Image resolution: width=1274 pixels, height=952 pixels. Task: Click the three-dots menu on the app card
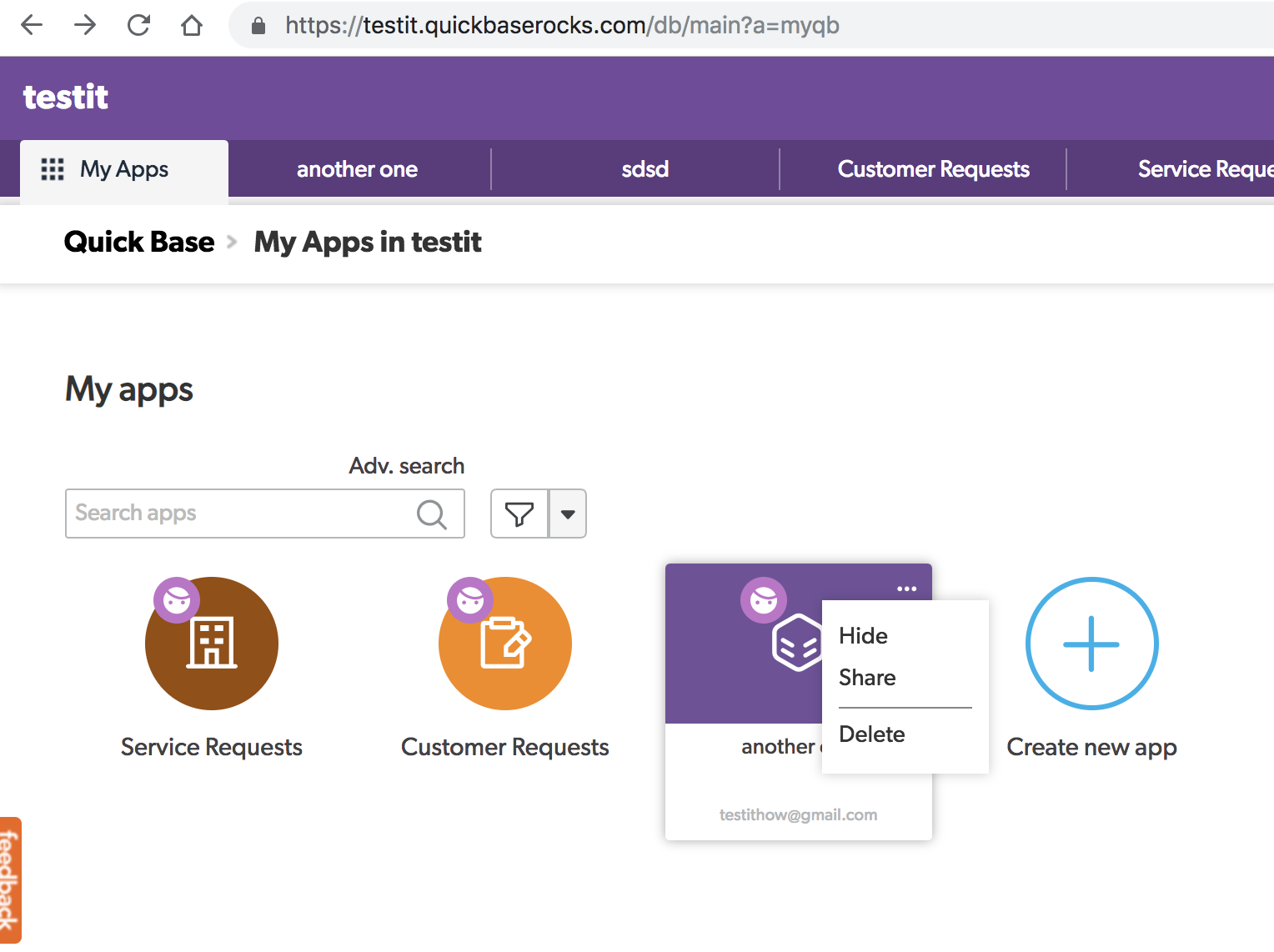907,589
